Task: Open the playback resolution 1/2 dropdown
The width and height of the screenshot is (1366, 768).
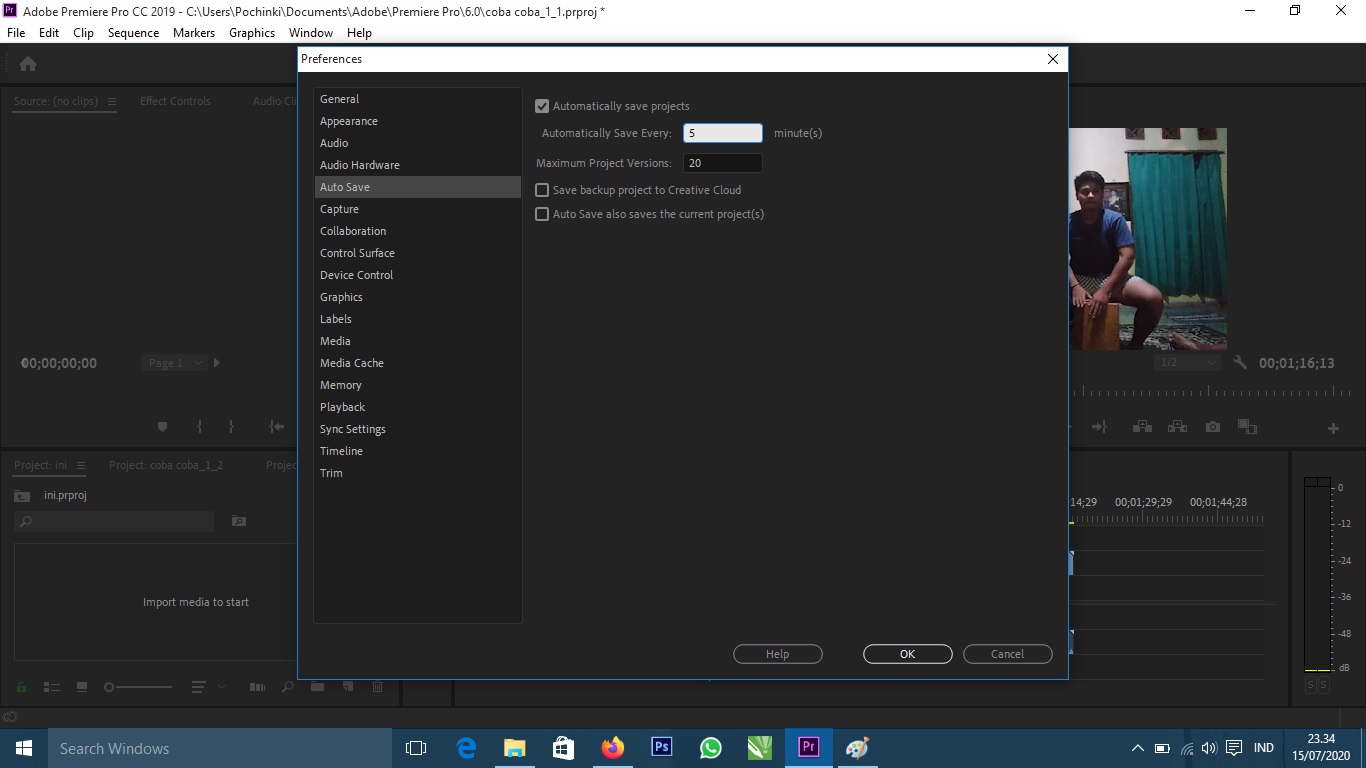Action: 1187,362
